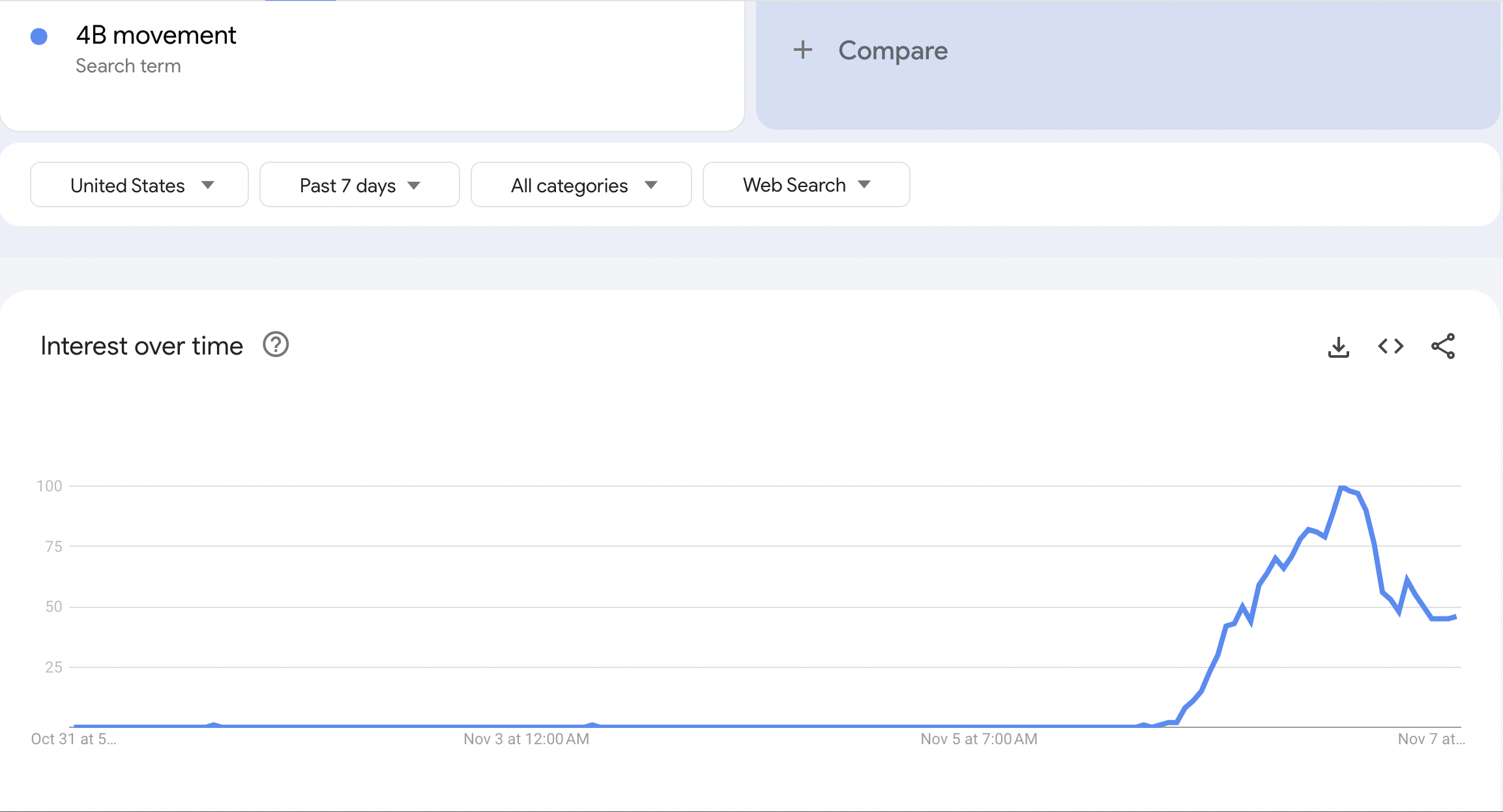Click the United States dropdown arrow

click(211, 184)
